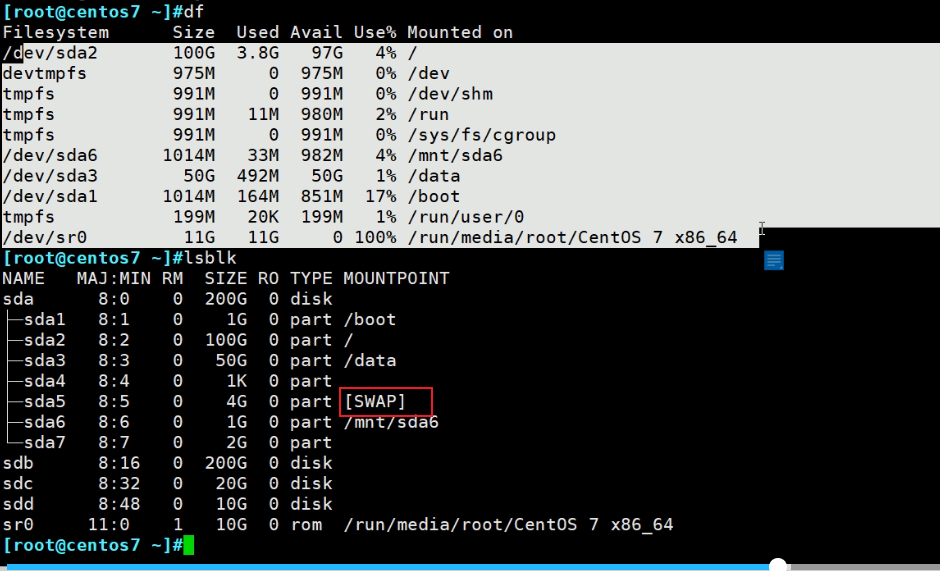Select the sda4 partition row in lsblk
940x571 pixels.
pyautogui.click(x=44, y=381)
